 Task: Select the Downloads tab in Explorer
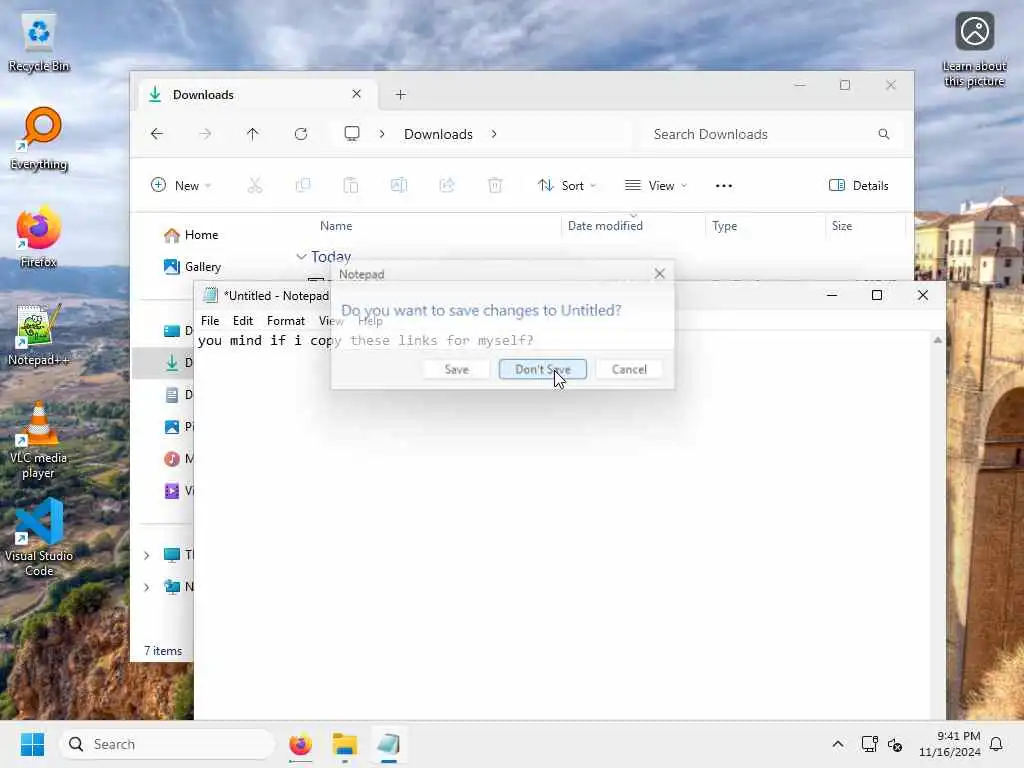pyautogui.click(x=255, y=95)
